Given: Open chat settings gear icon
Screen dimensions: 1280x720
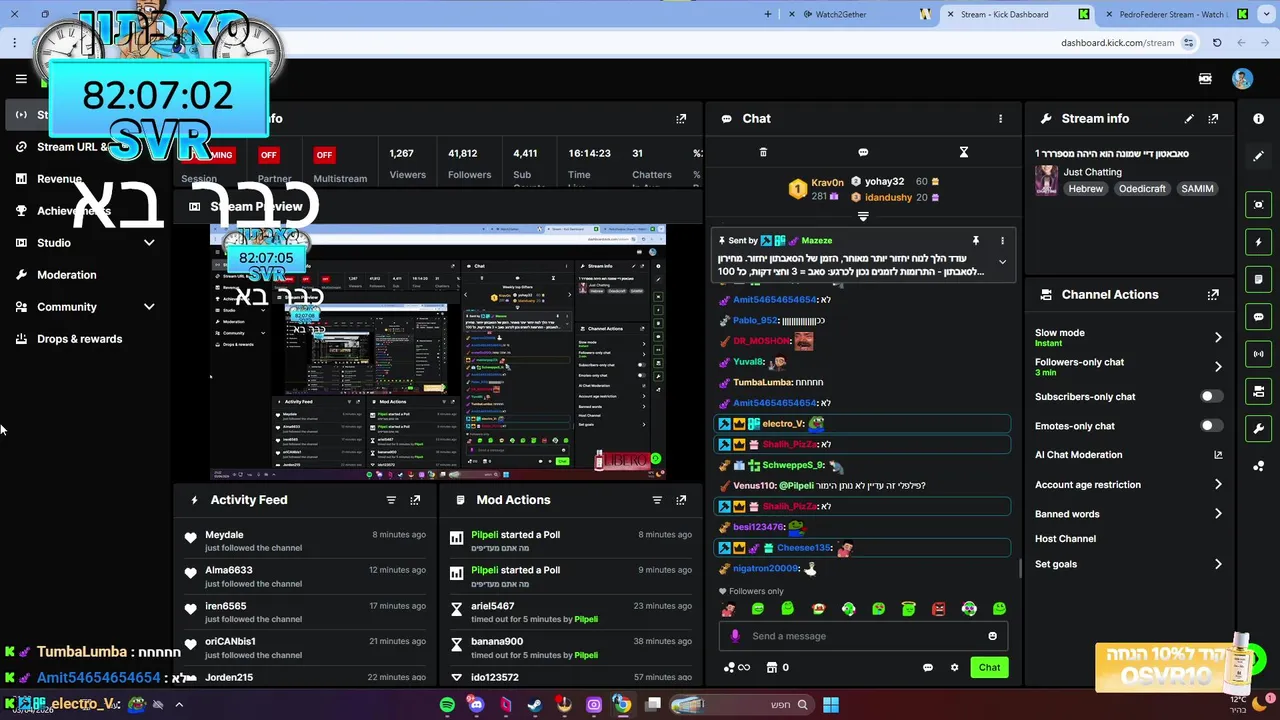Looking at the screenshot, I should (x=954, y=667).
